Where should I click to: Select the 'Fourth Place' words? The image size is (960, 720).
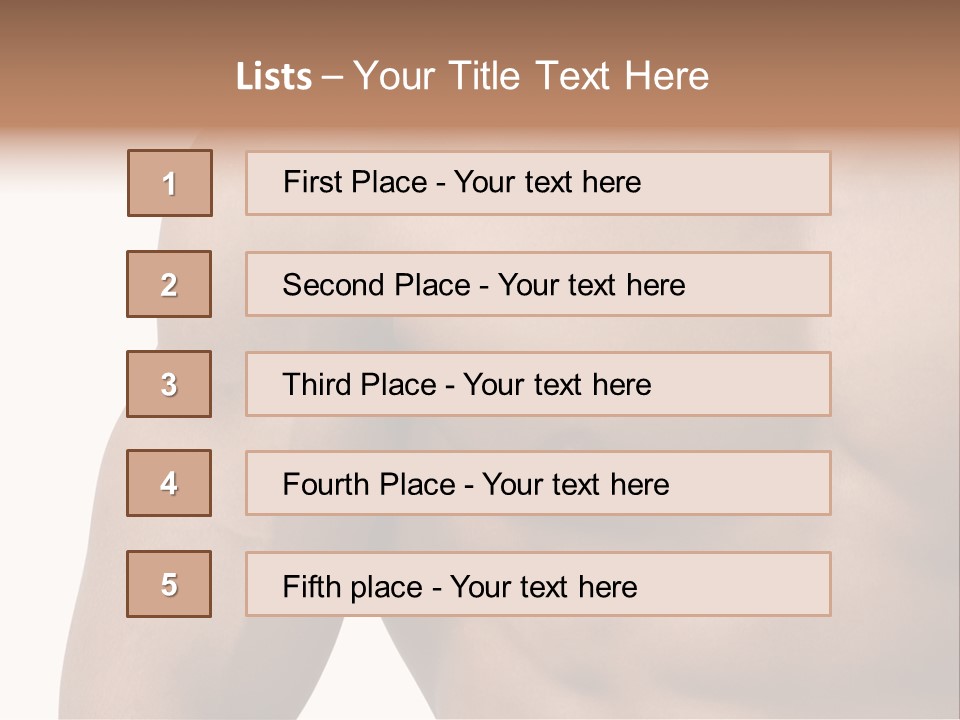coord(368,485)
